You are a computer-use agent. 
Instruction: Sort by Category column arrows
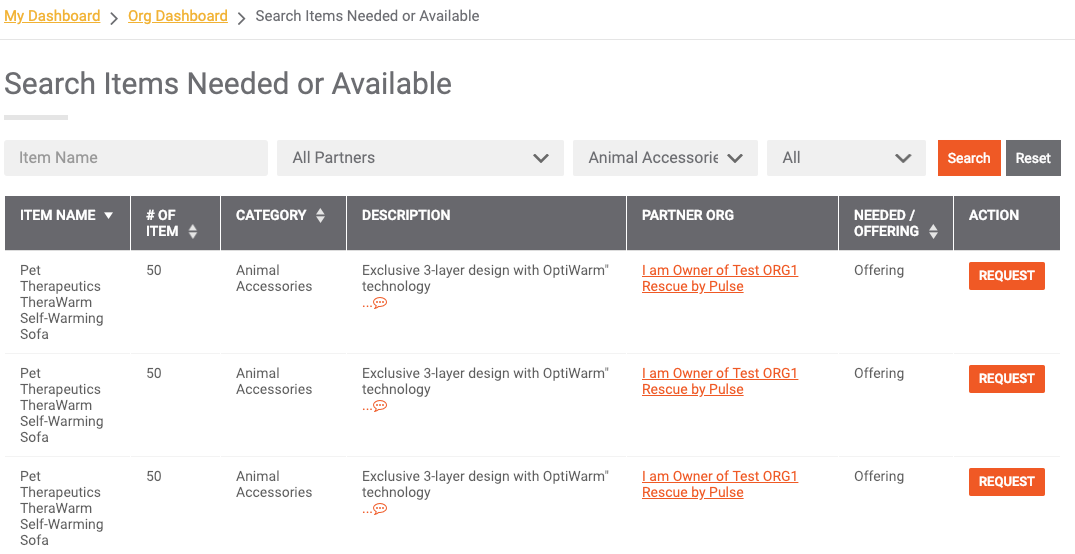click(x=320, y=215)
